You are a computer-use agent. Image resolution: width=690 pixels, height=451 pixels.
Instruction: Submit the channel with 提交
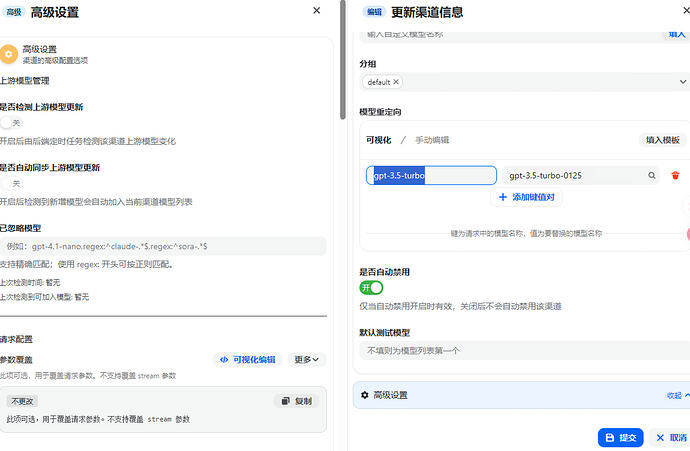click(x=620, y=437)
